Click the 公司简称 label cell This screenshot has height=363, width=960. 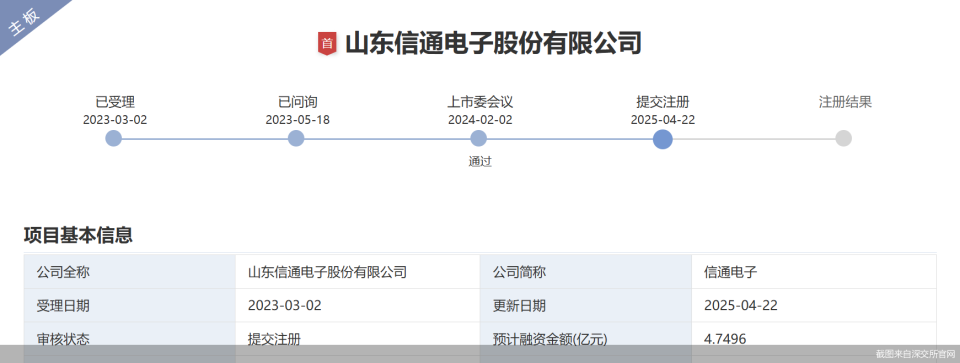586,272
